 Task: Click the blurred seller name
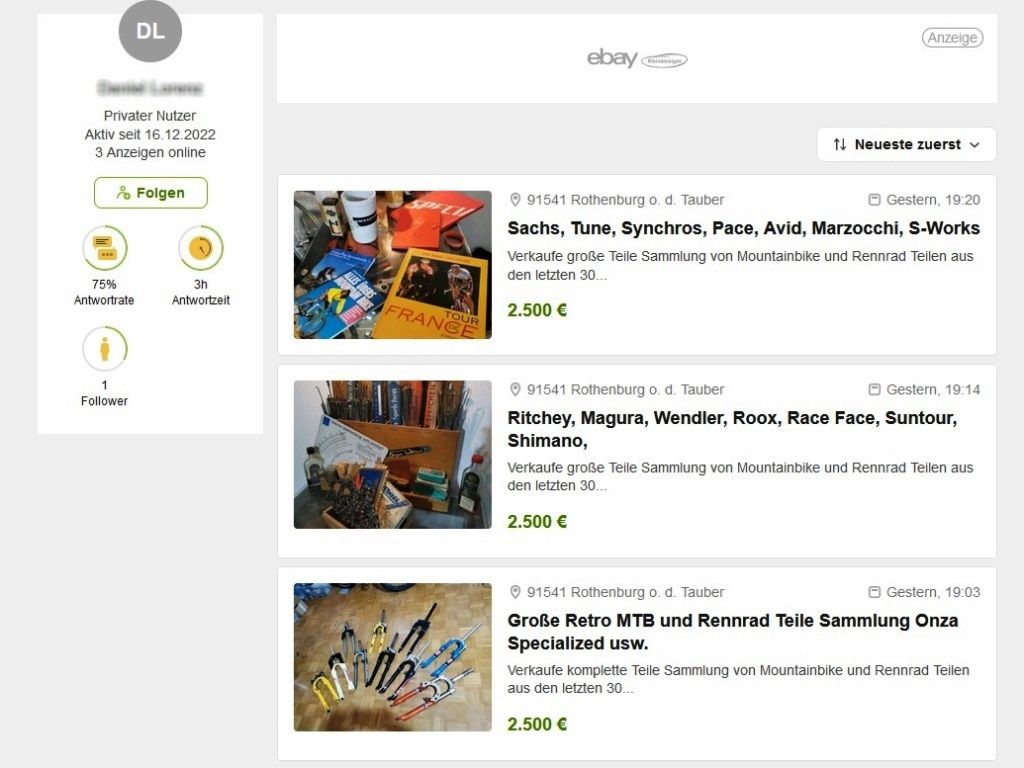click(x=150, y=88)
